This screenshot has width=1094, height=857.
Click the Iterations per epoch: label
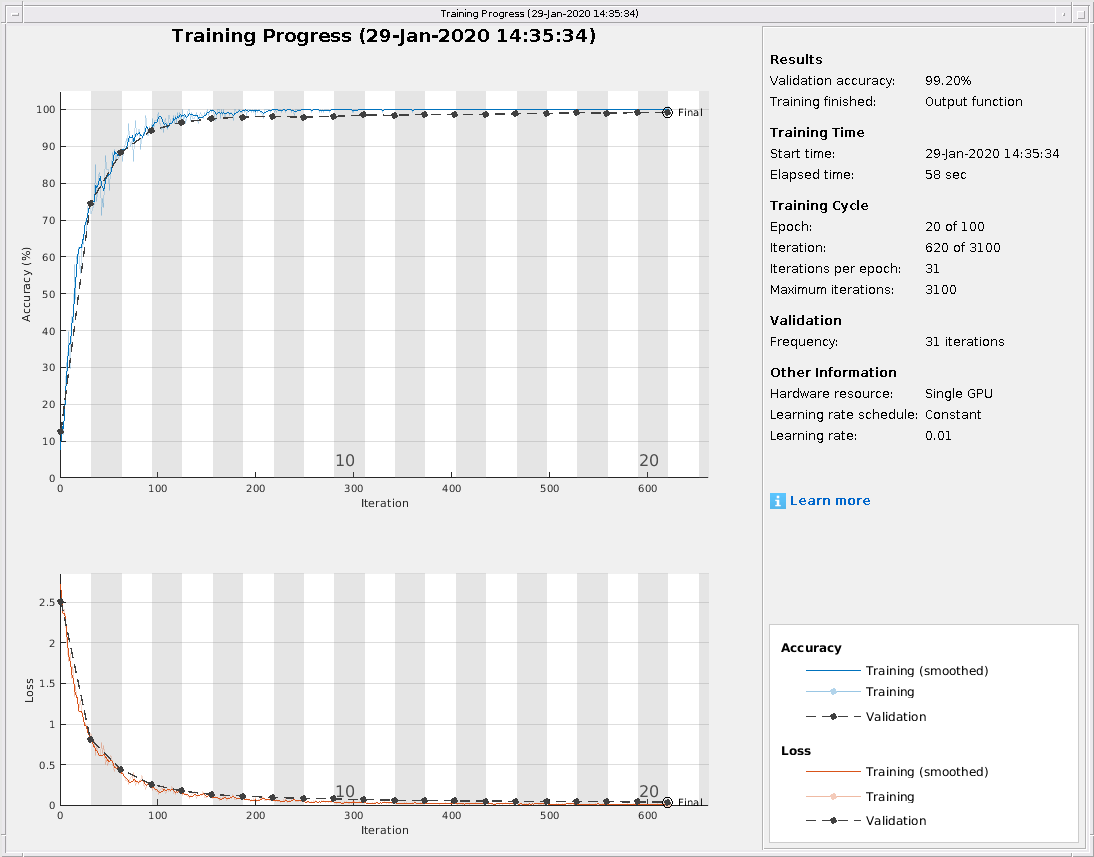(x=835, y=269)
